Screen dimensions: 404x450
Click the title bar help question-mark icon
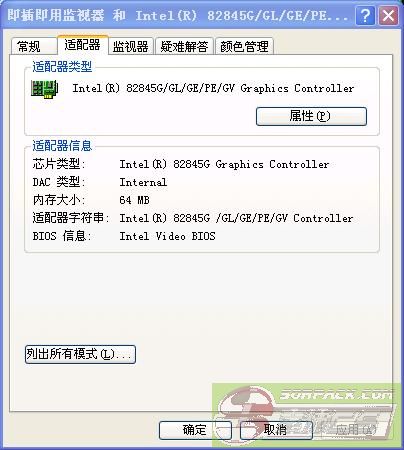coord(365,16)
